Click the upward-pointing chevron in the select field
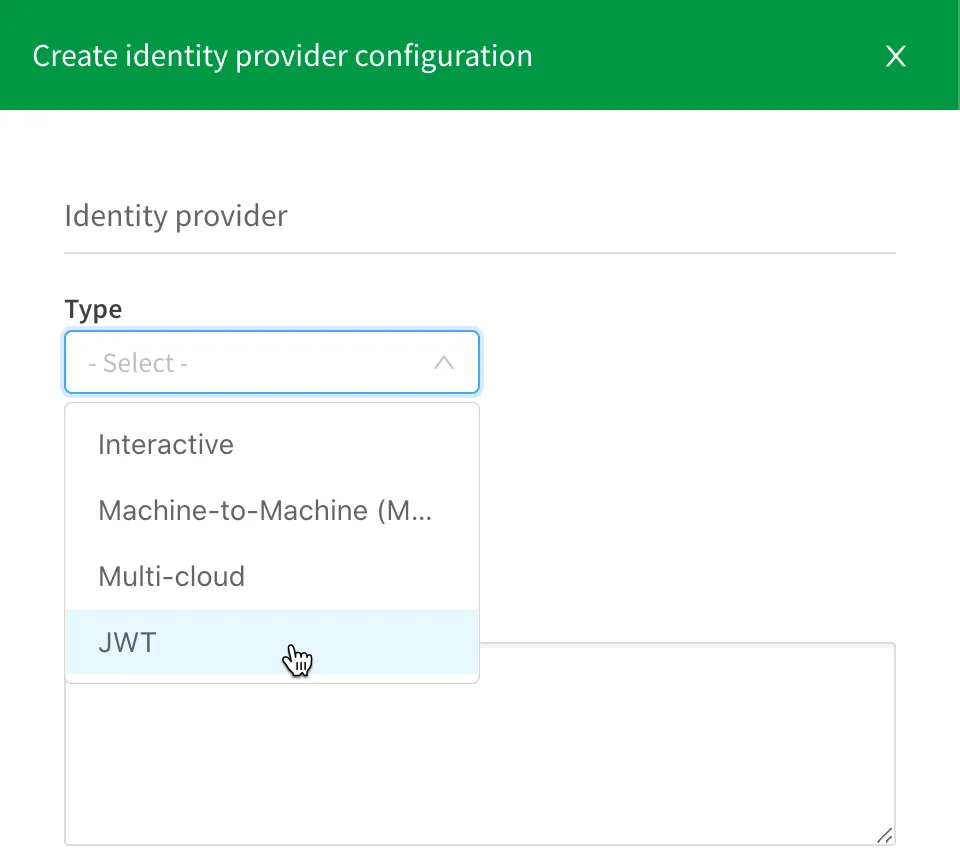The width and height of the screenshot is (960, 862). (x=444, y=362)
